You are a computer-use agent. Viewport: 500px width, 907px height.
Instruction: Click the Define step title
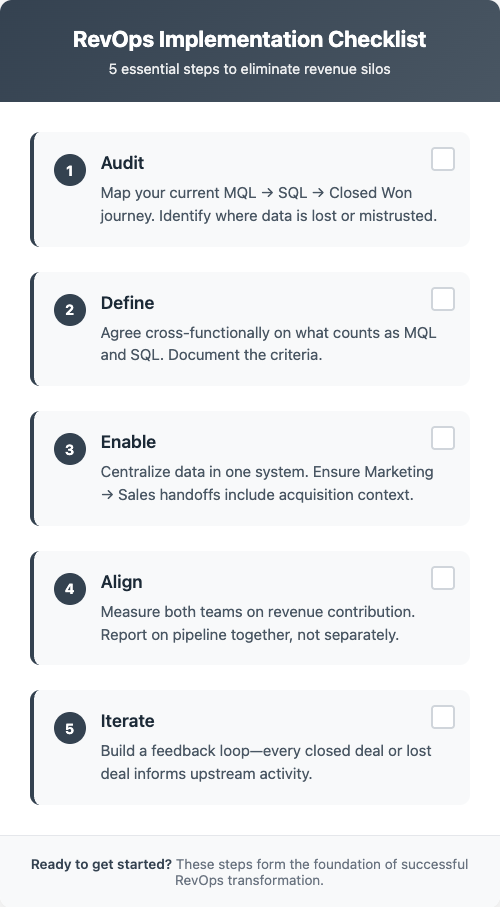(x=127, y=303)
